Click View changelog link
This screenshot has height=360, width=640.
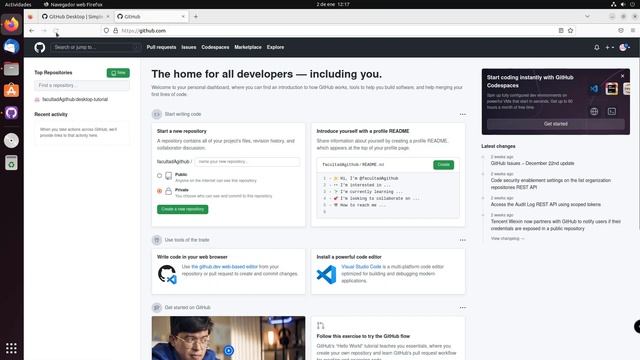tap(507, 238)
